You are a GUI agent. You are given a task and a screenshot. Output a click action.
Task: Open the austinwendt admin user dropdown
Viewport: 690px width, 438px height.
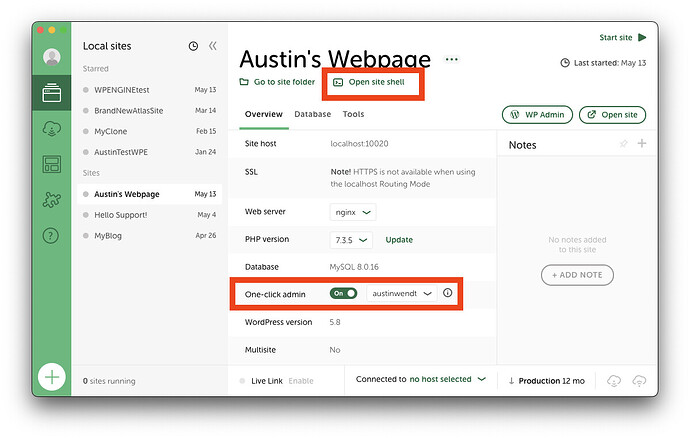click(x=401, y=294)
